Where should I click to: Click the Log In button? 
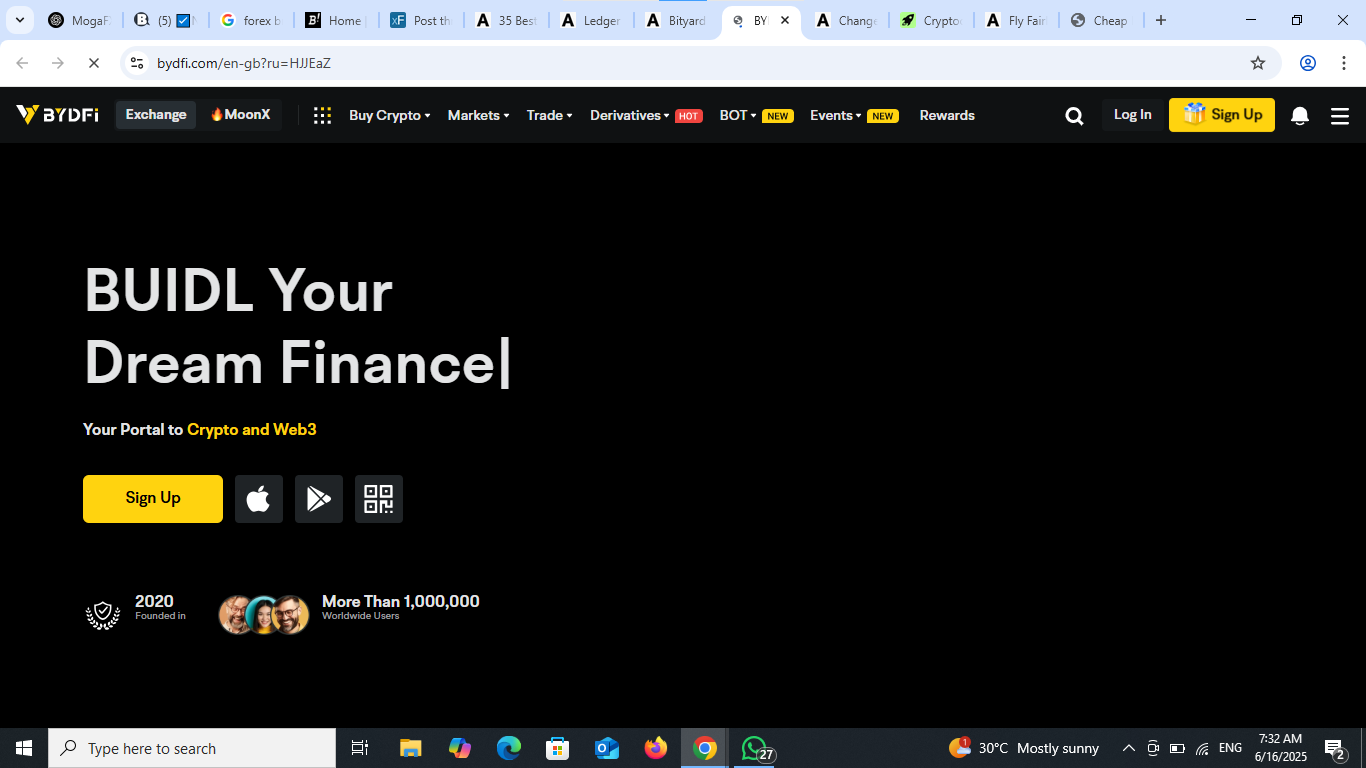tap(1133, 115)
